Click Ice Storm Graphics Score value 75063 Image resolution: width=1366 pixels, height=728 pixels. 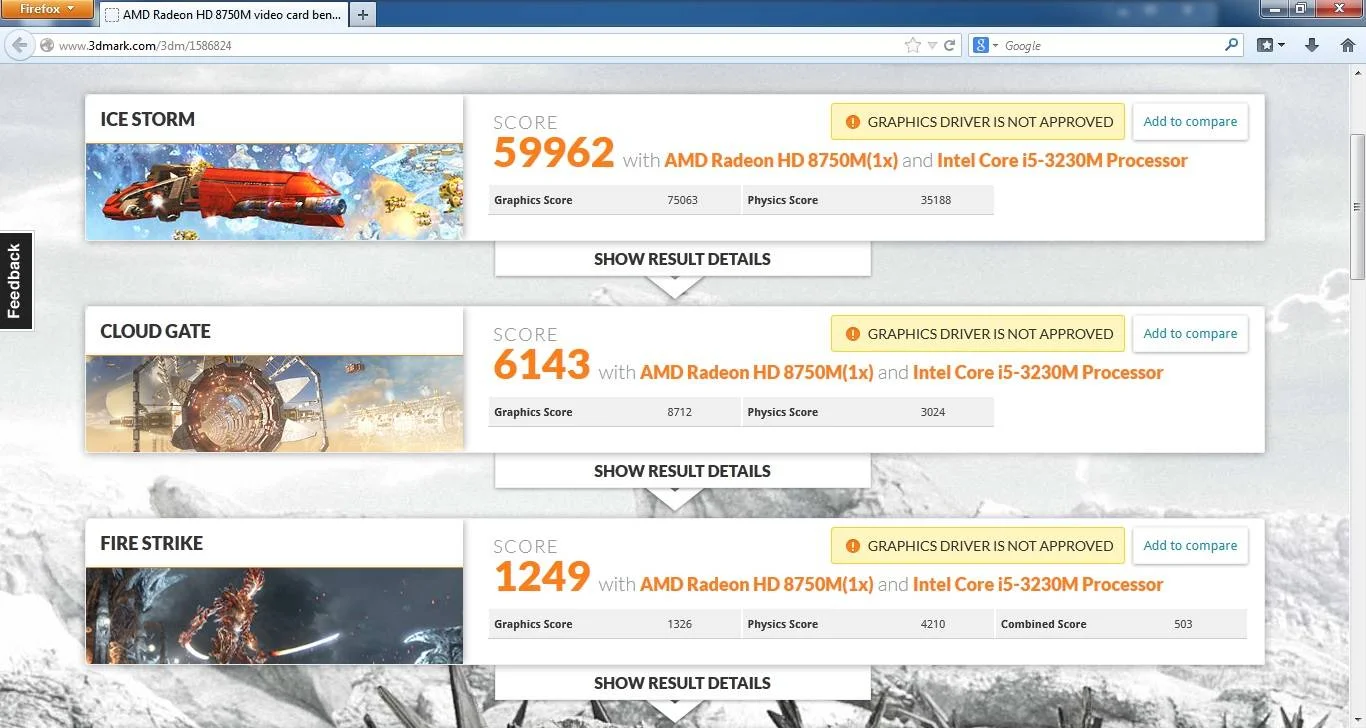click(682, 200)
